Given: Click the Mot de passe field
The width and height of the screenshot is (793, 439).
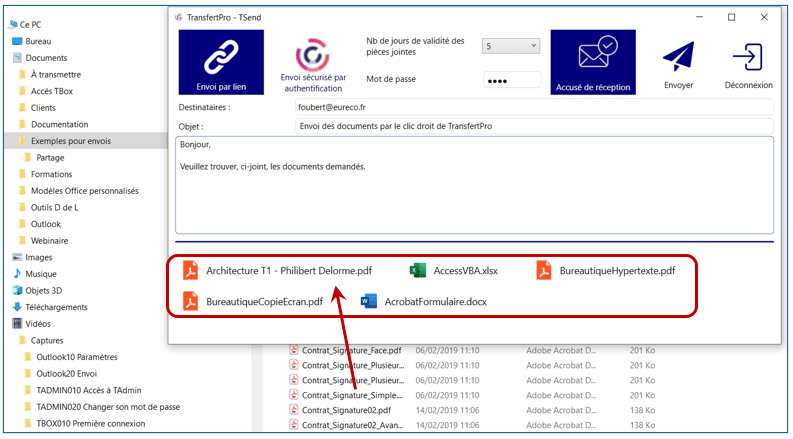Looking at the screenshot, I should [511, 79].
